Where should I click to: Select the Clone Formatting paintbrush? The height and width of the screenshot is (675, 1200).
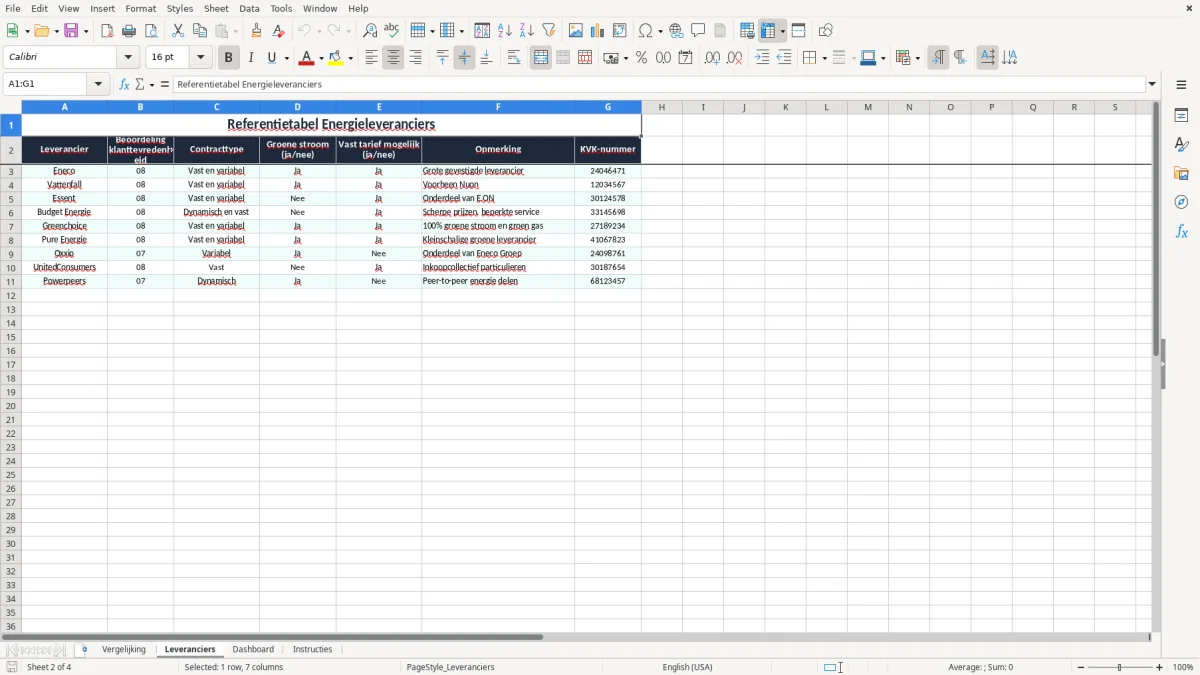257,31
